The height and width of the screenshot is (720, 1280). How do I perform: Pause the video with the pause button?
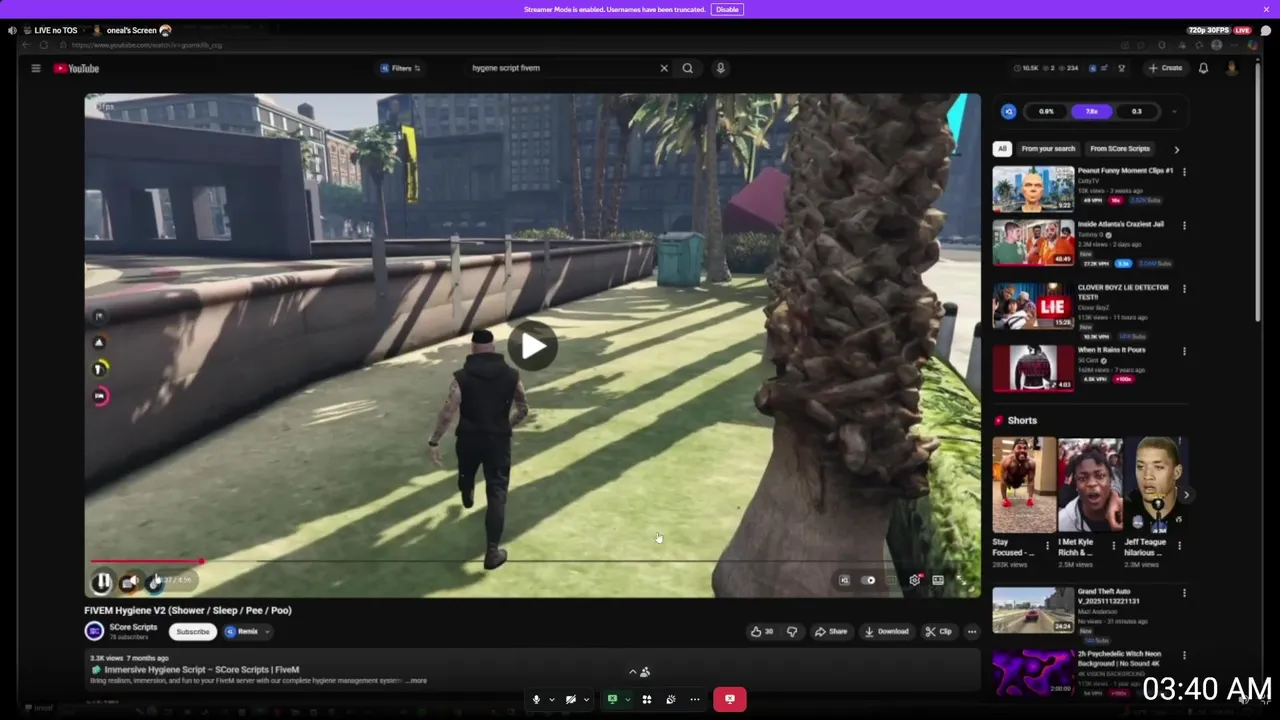click(103, 581)
